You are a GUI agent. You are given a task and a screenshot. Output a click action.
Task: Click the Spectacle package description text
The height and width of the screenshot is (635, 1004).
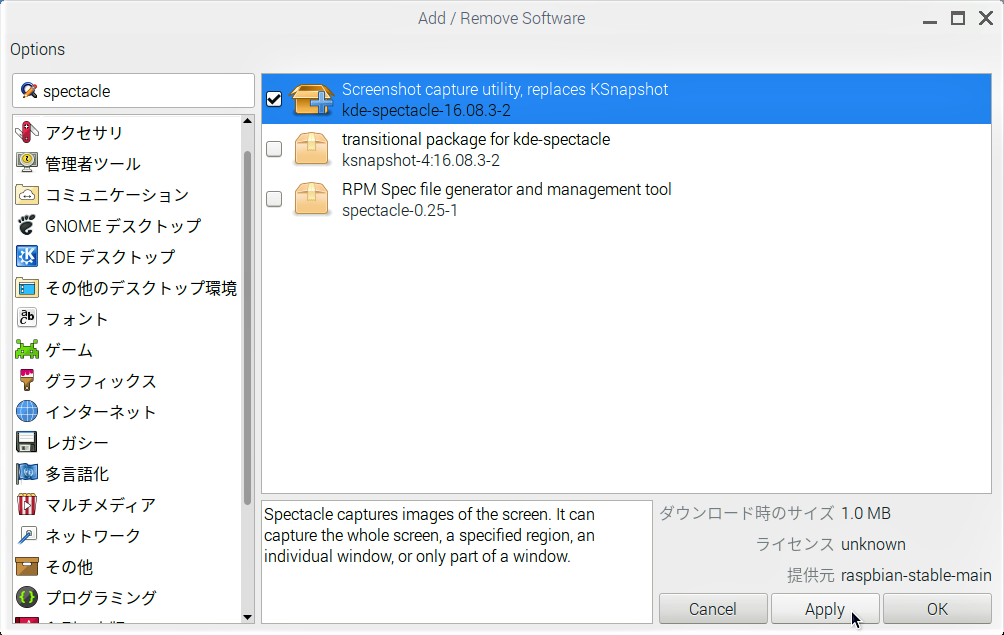(x=430, y=535)
